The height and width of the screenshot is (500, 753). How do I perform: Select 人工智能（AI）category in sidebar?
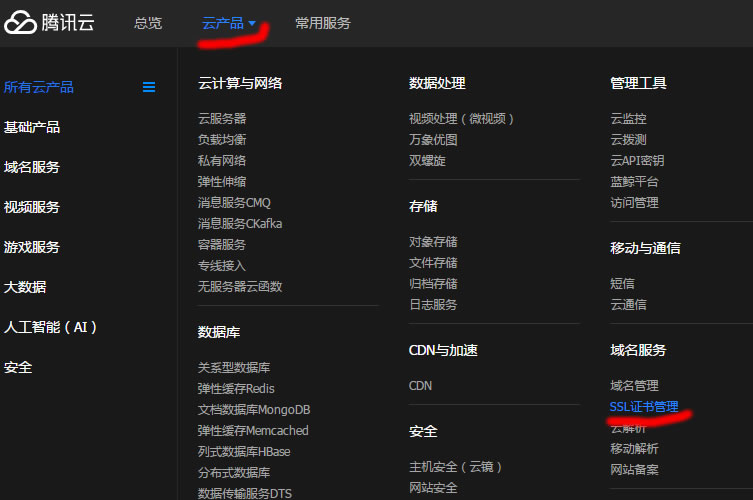[50, 327]
